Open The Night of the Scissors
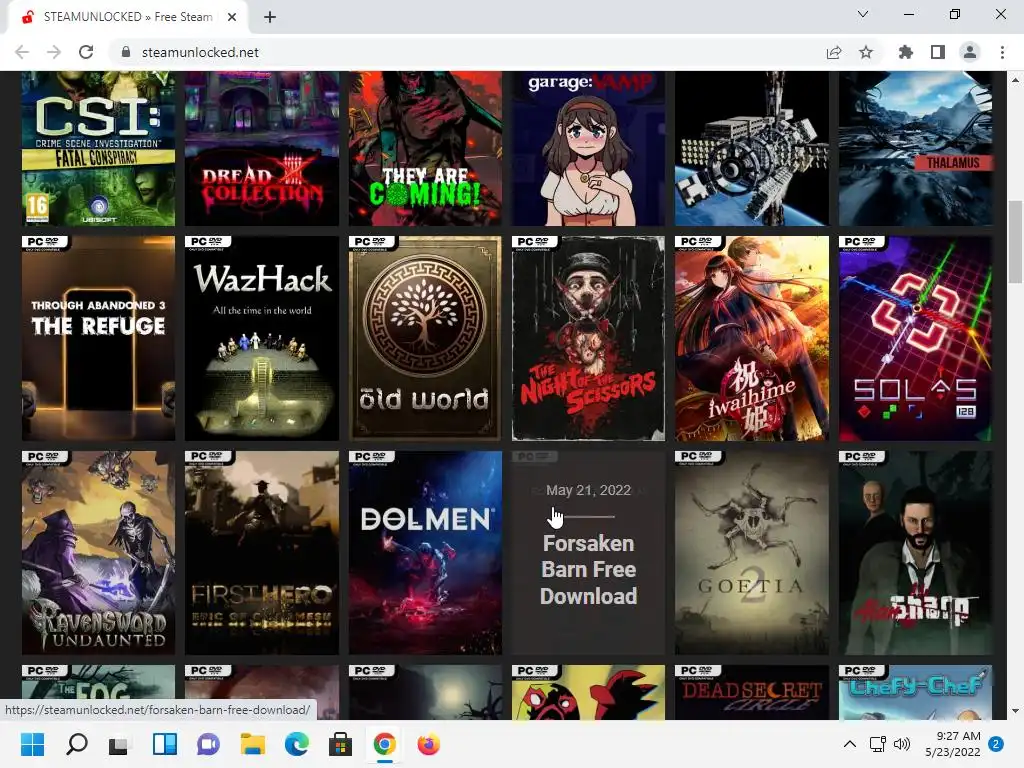 (588, 338)
